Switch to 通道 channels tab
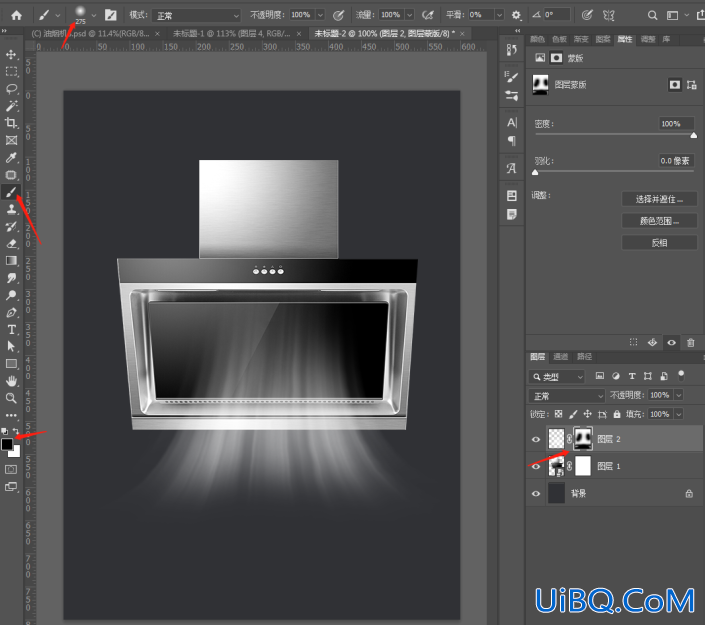The height and width of the screenshot is (625, 705). (561, 357)
